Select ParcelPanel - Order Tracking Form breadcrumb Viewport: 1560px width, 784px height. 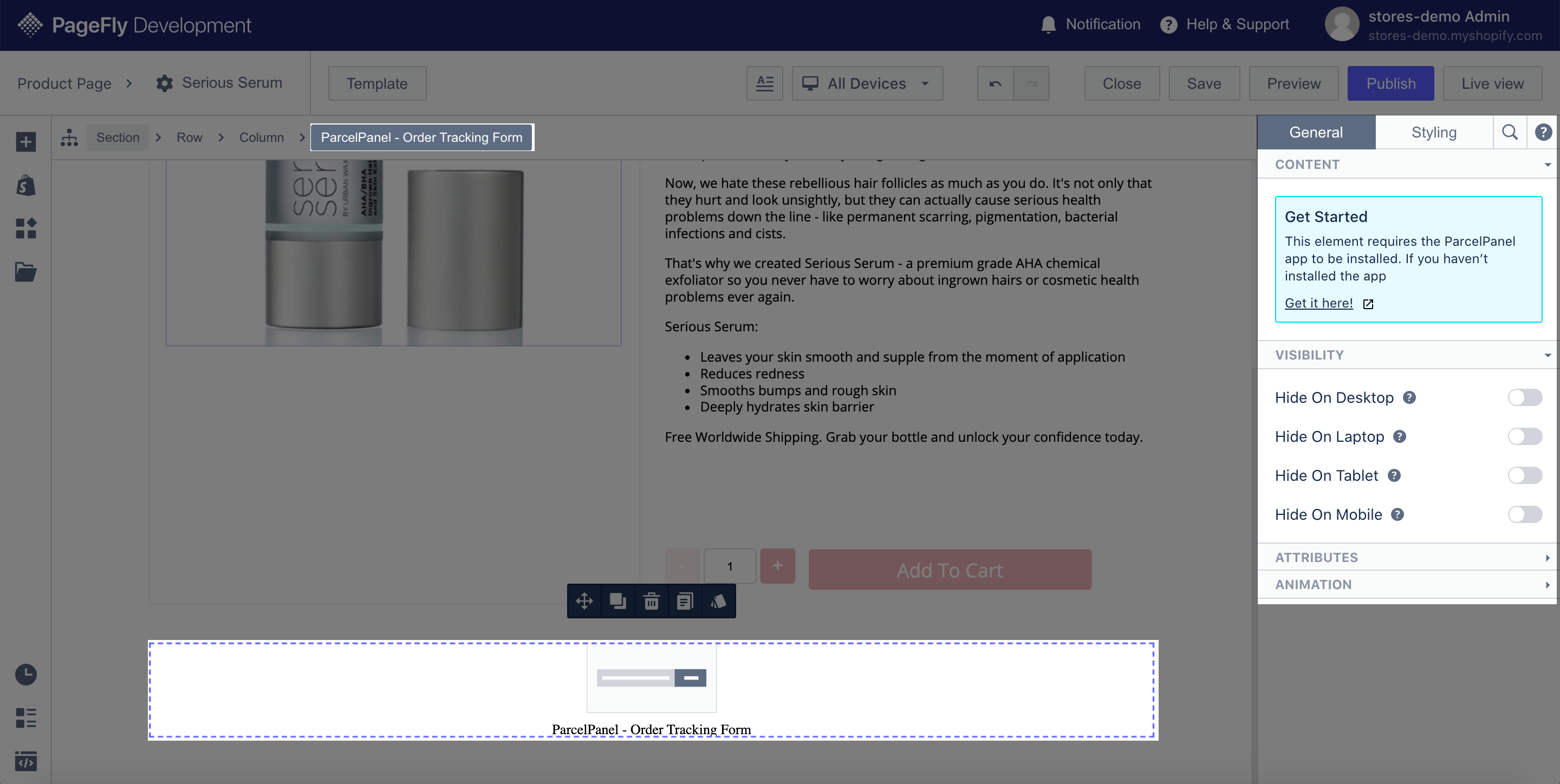[x=421, y=138]
